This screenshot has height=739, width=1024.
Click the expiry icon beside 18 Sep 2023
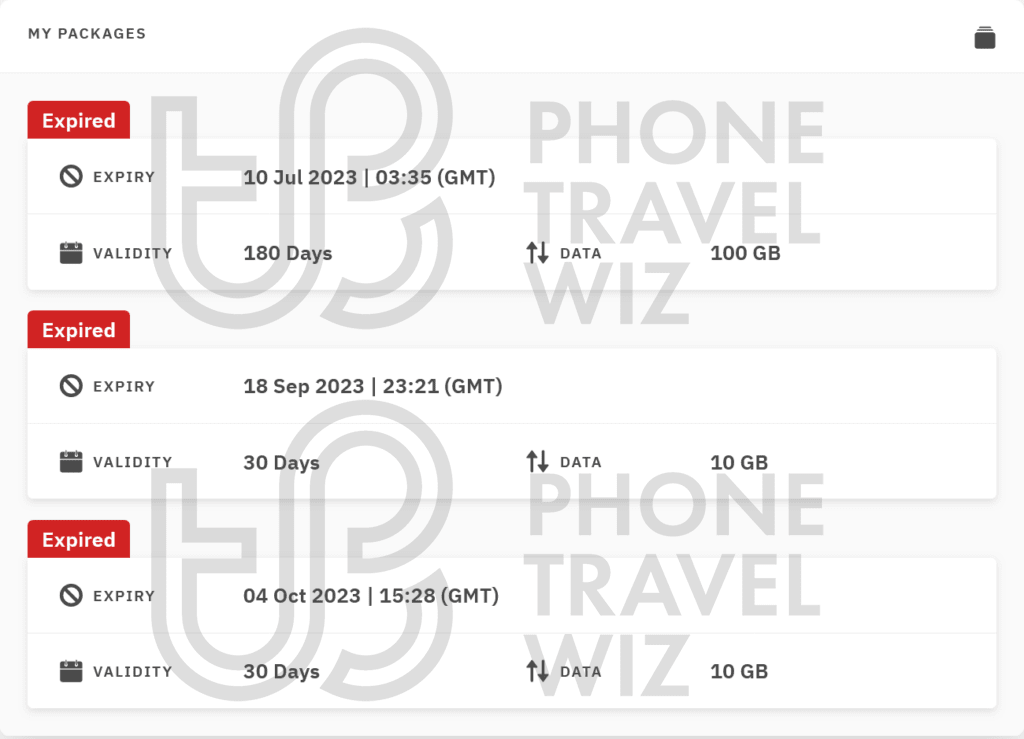pos(70,386)
